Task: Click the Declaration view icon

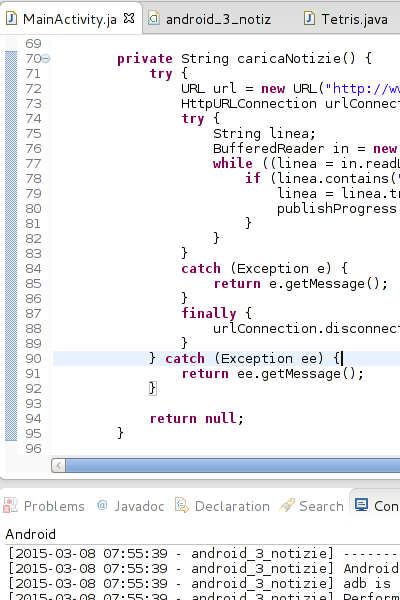Action: point(182,505)
